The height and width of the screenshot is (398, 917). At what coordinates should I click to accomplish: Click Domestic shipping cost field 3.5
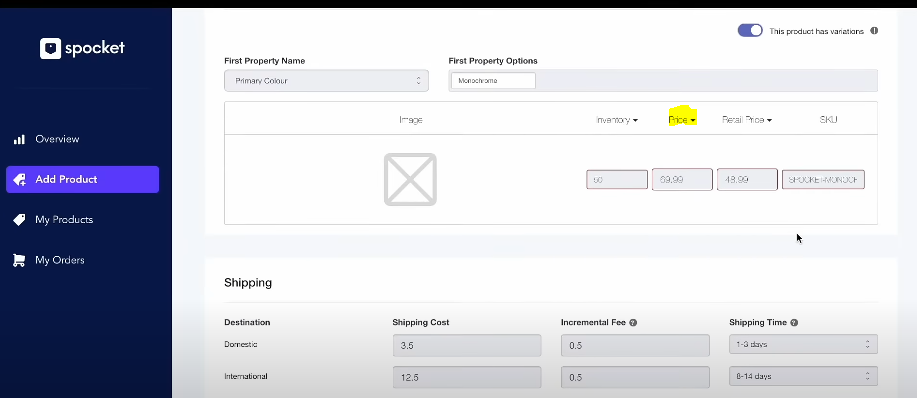467,345
